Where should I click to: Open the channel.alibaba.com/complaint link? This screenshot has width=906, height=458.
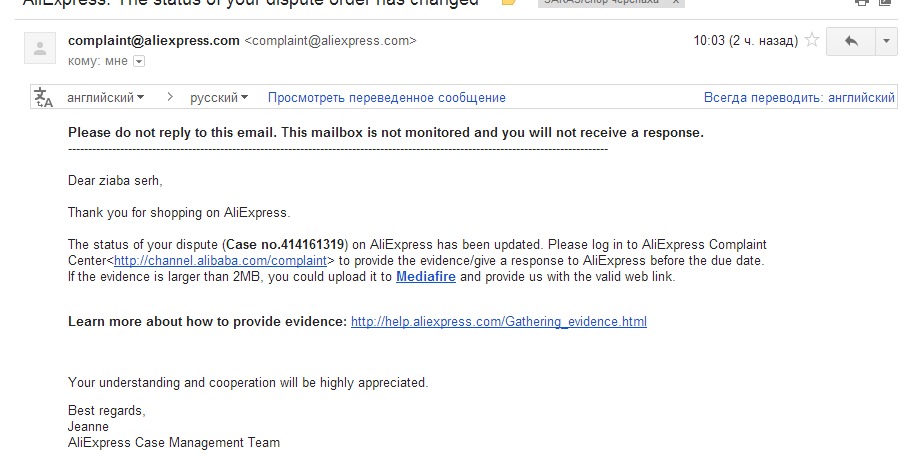point(220,260)
